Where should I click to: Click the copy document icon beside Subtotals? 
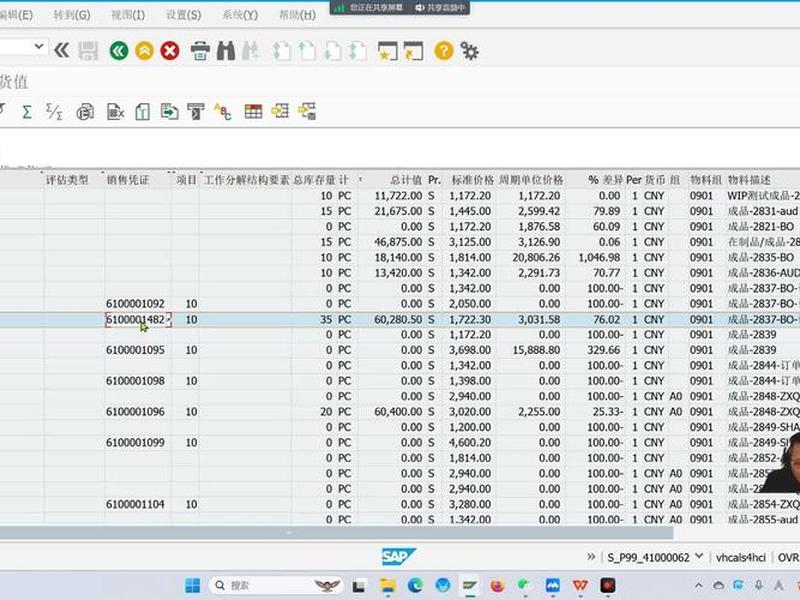click(x=85, y=111)
